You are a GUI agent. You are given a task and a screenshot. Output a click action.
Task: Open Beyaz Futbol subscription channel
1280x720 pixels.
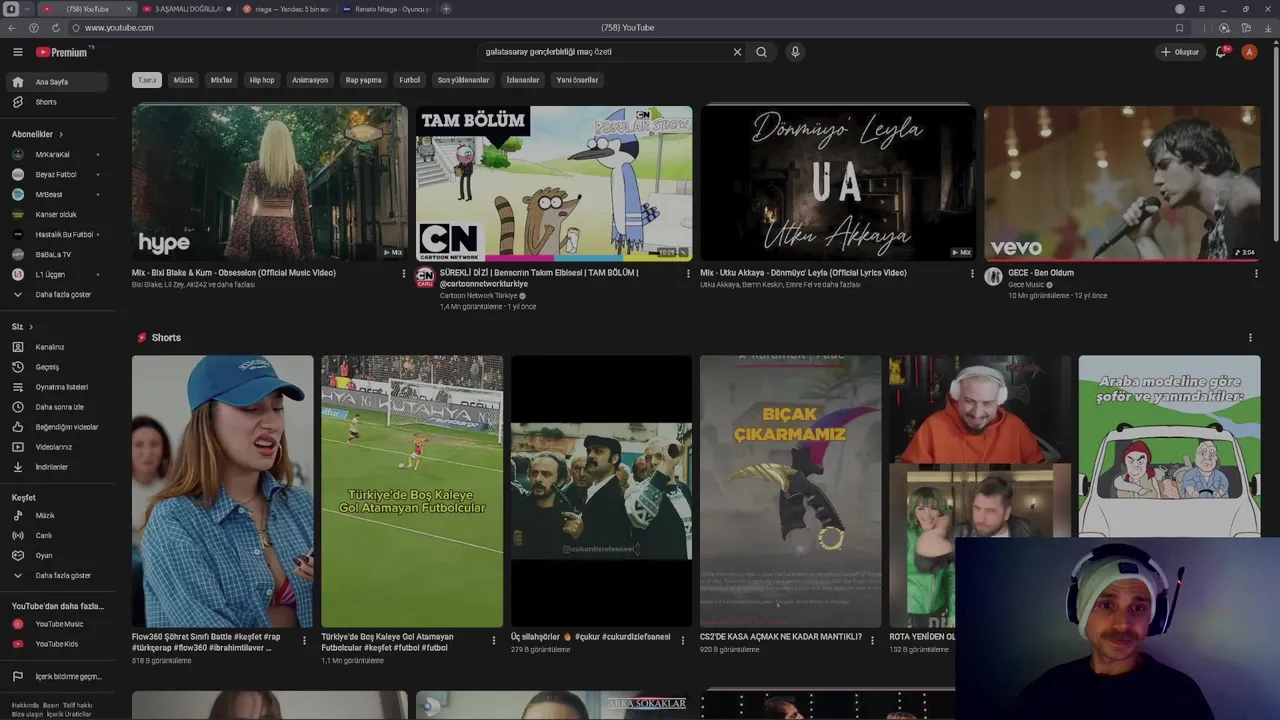56,174
